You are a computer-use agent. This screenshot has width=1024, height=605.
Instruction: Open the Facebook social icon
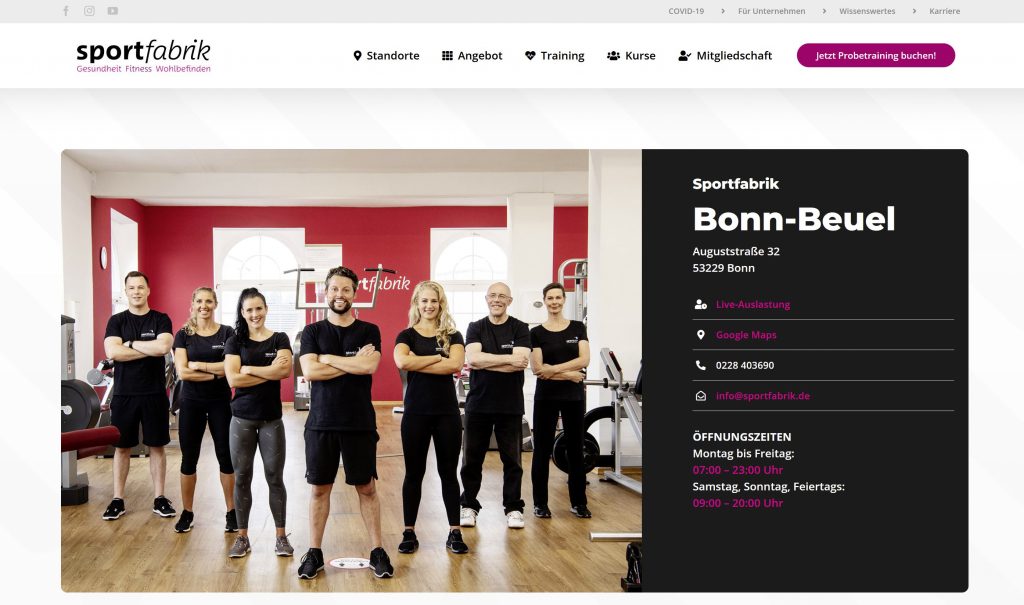click(66, 11)
